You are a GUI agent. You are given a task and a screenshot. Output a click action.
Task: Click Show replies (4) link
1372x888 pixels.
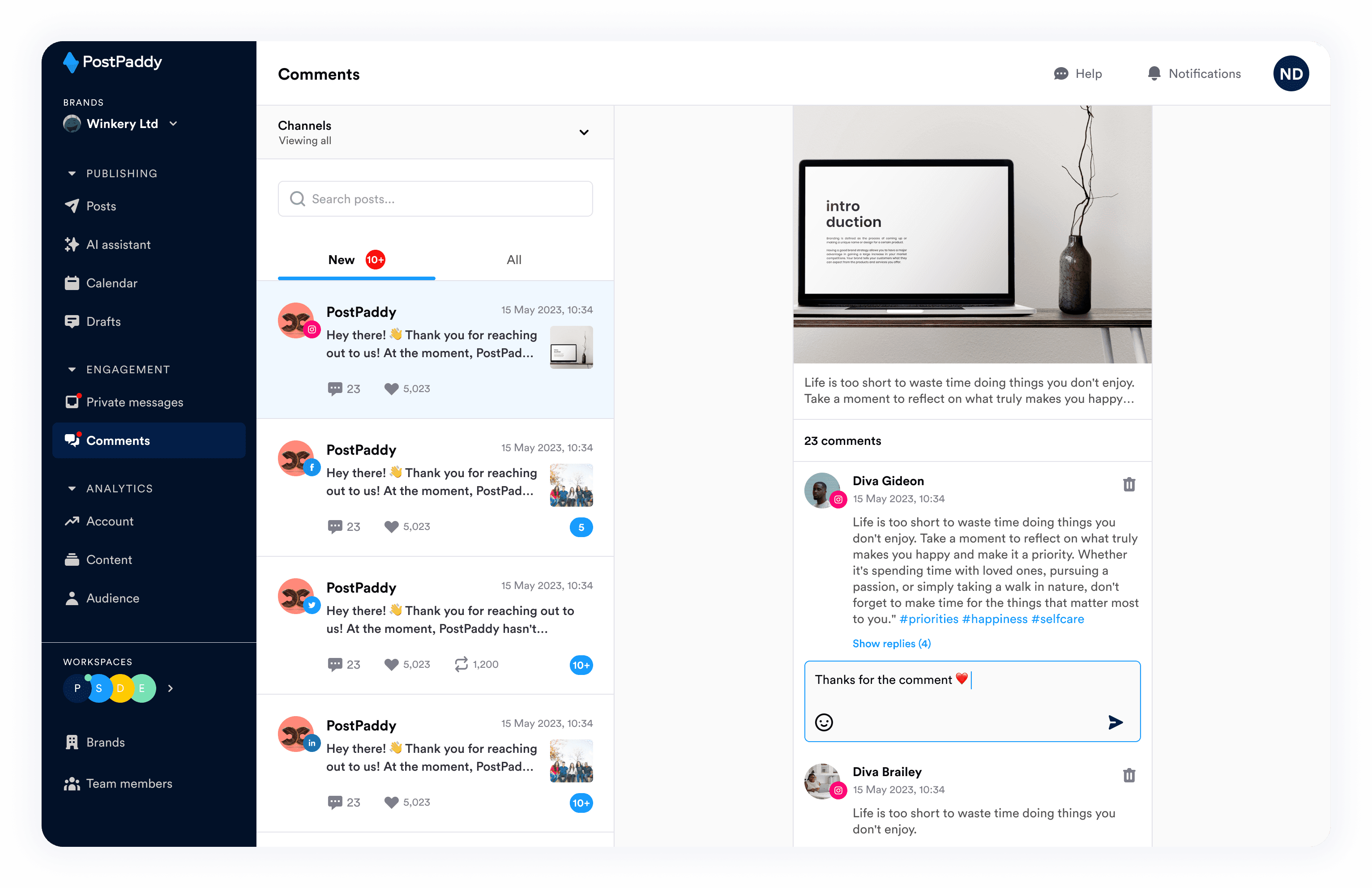pos(891,644)
